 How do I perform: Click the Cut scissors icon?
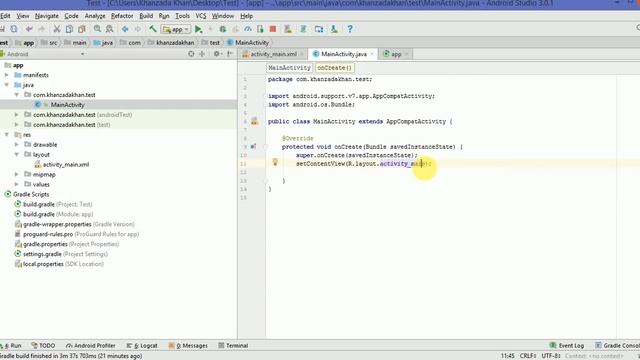(x=57, y=29)
